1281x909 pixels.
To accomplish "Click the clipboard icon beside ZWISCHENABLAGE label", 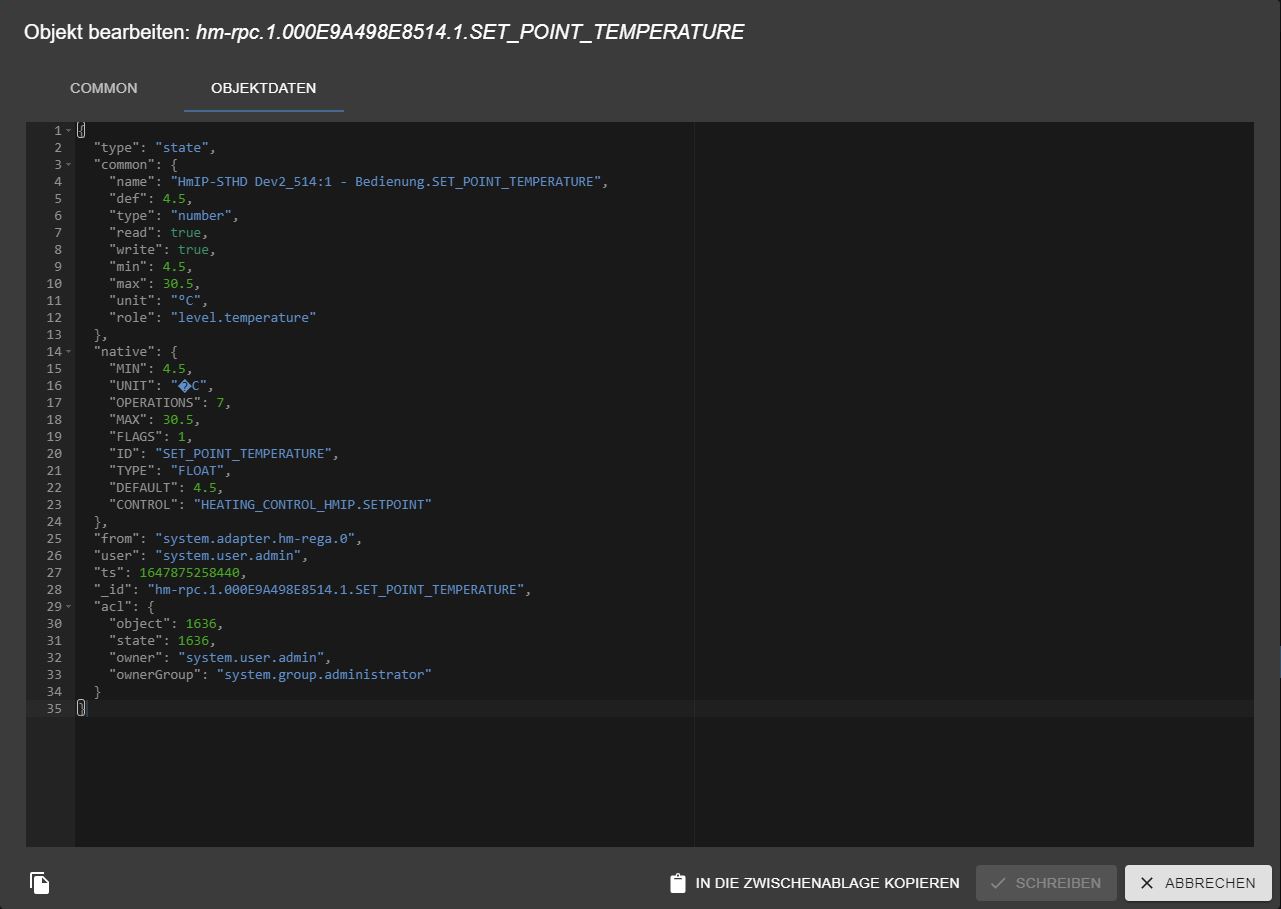I will (x=677, y=883).
